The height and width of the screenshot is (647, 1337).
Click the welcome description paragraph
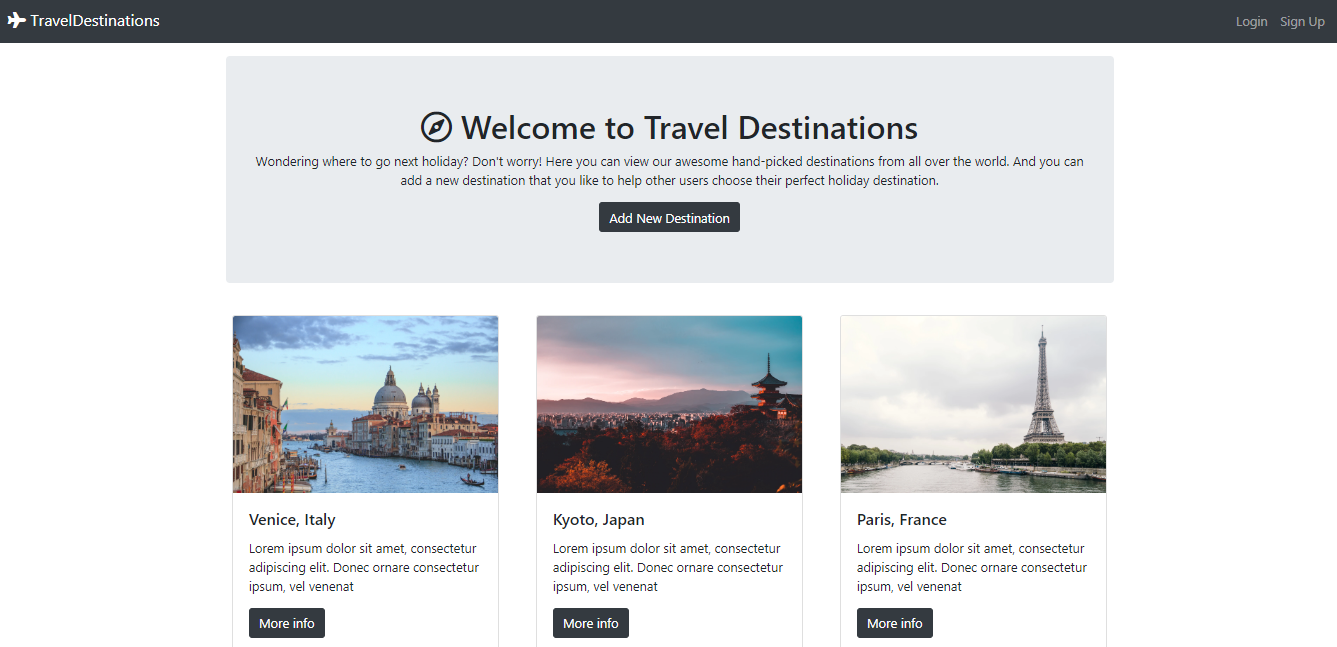pyautogui.click(x=669, y=170)
